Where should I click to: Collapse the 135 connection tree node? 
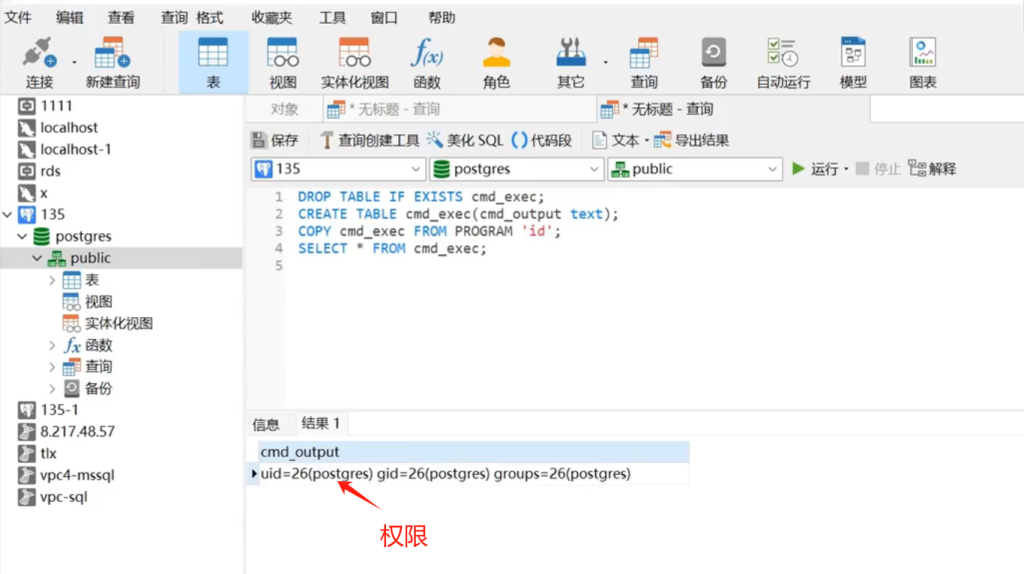coord(8,214)
